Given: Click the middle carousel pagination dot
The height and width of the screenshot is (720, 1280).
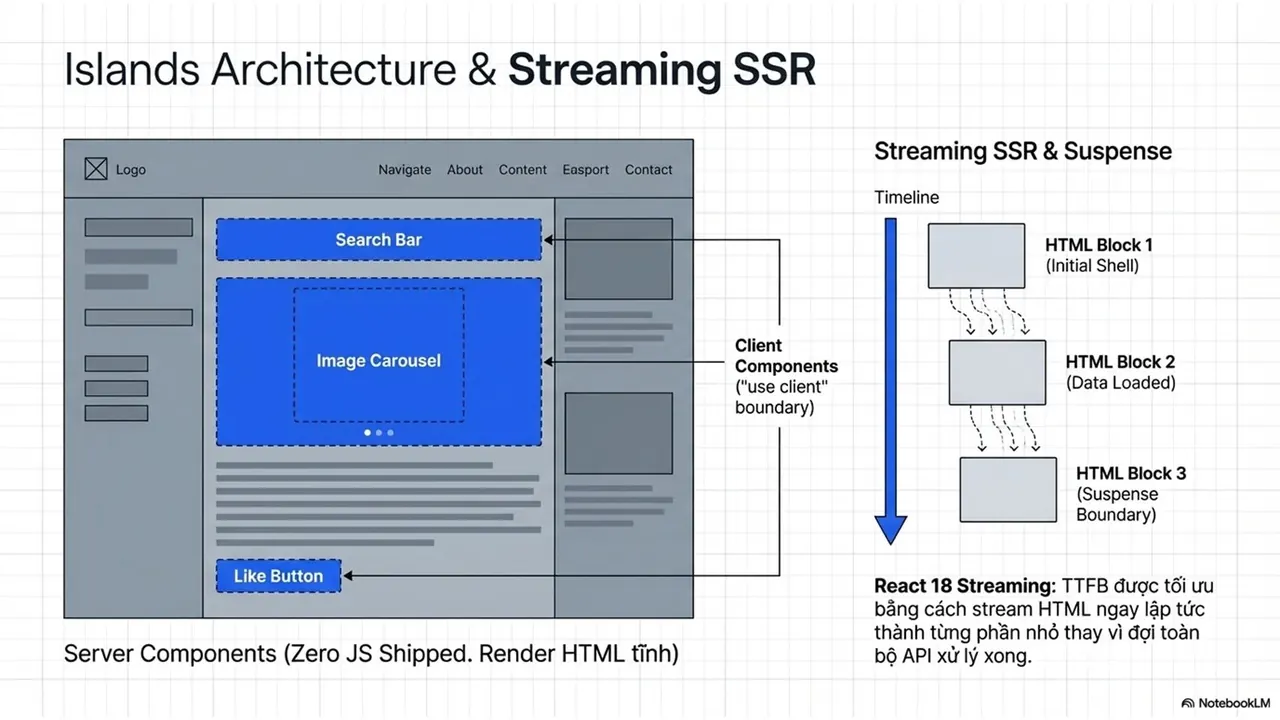Looking at the screenshot, I should 378,433.
